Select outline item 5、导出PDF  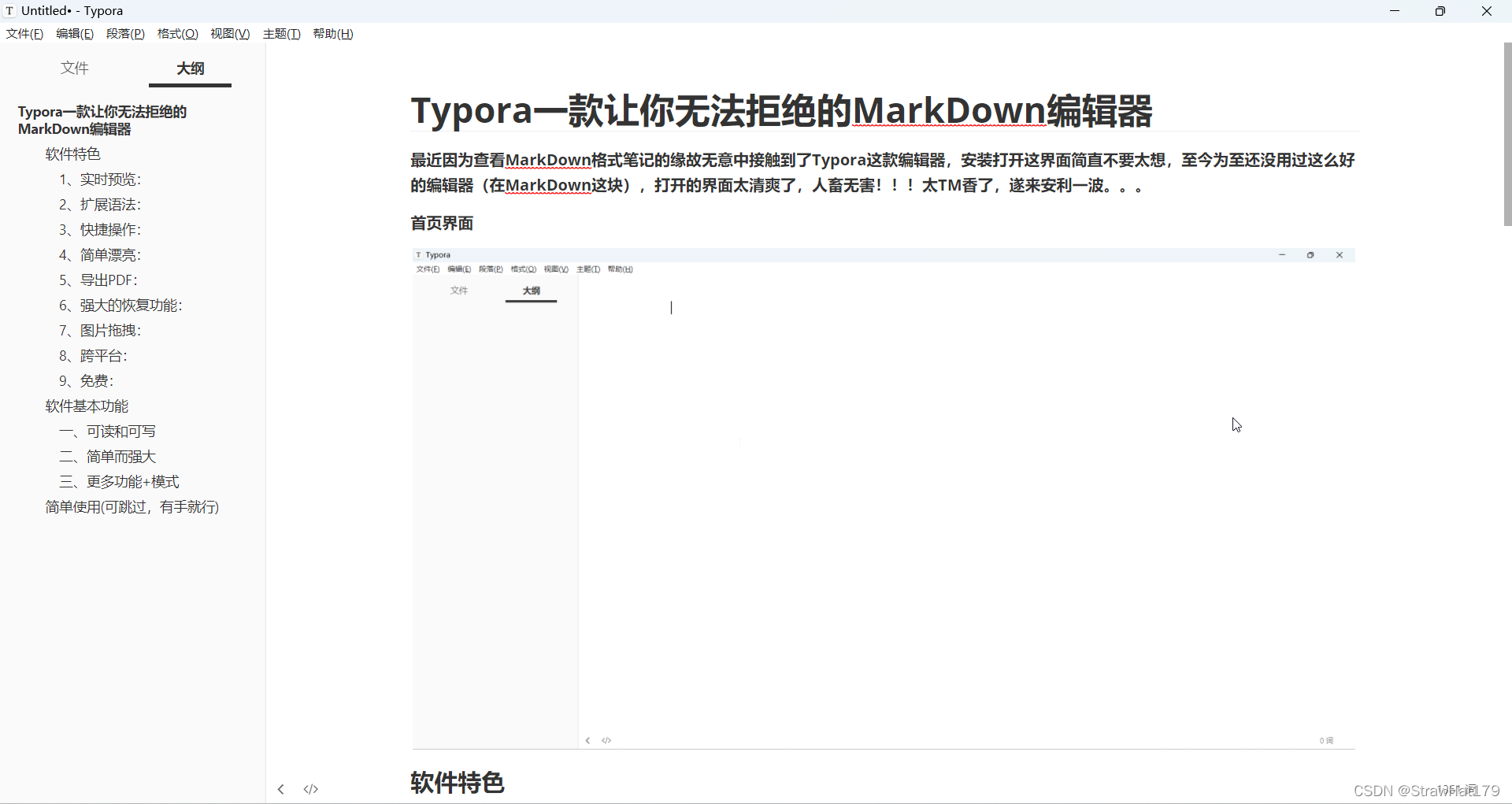click(98, 280)
